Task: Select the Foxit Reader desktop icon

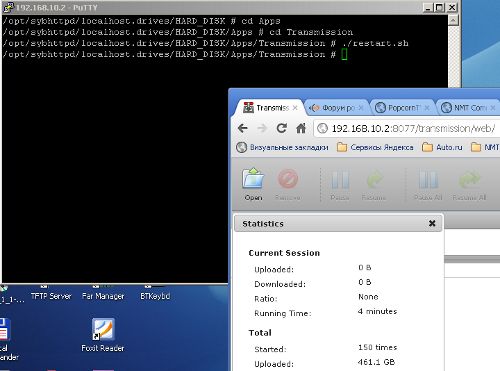Action: (103, 335)
